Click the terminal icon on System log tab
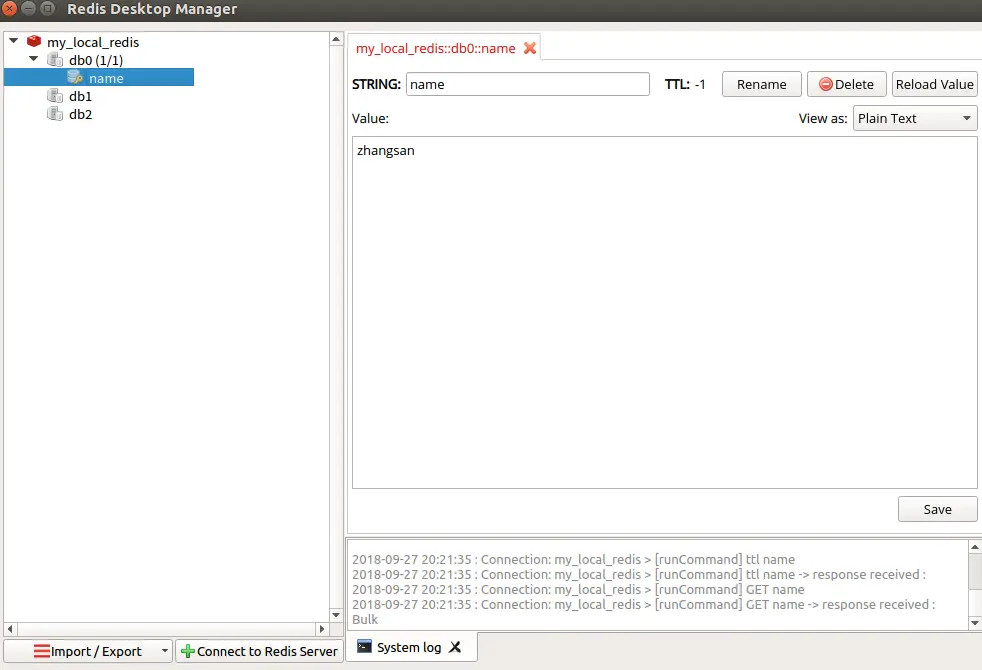The width and height of the screenshot is (982, 670). coord(364,646)
